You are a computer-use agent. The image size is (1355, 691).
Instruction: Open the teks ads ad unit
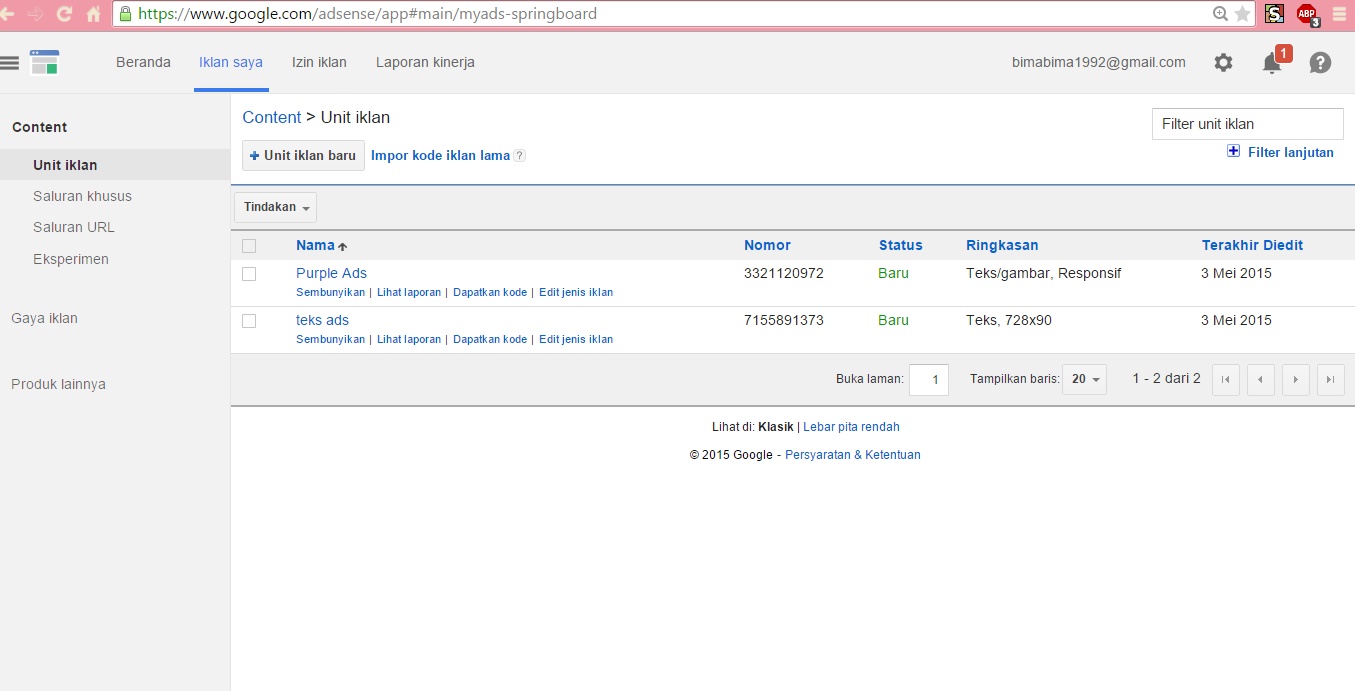[x=322, y=320]
